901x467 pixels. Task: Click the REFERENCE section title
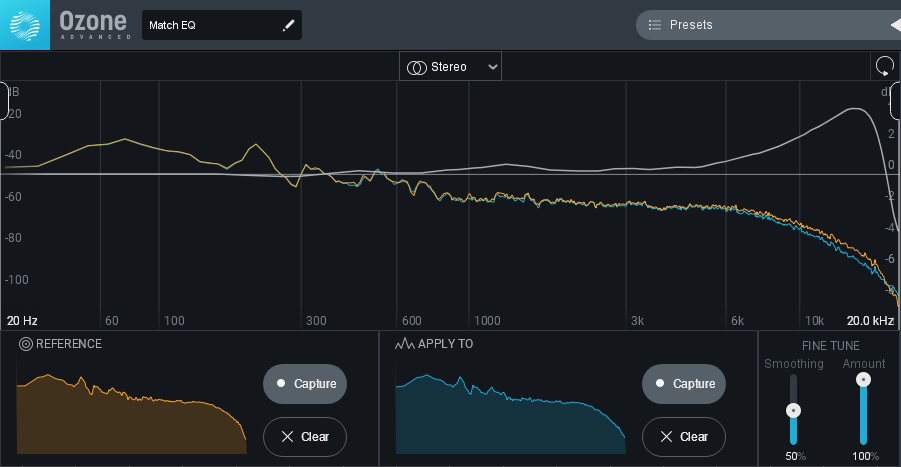(69, 344)
